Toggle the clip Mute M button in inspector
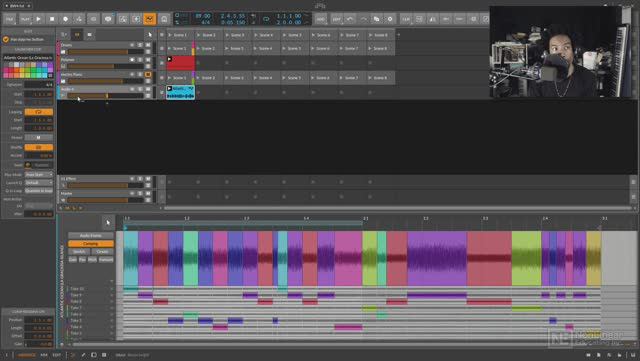 click(x=39, y=138)
